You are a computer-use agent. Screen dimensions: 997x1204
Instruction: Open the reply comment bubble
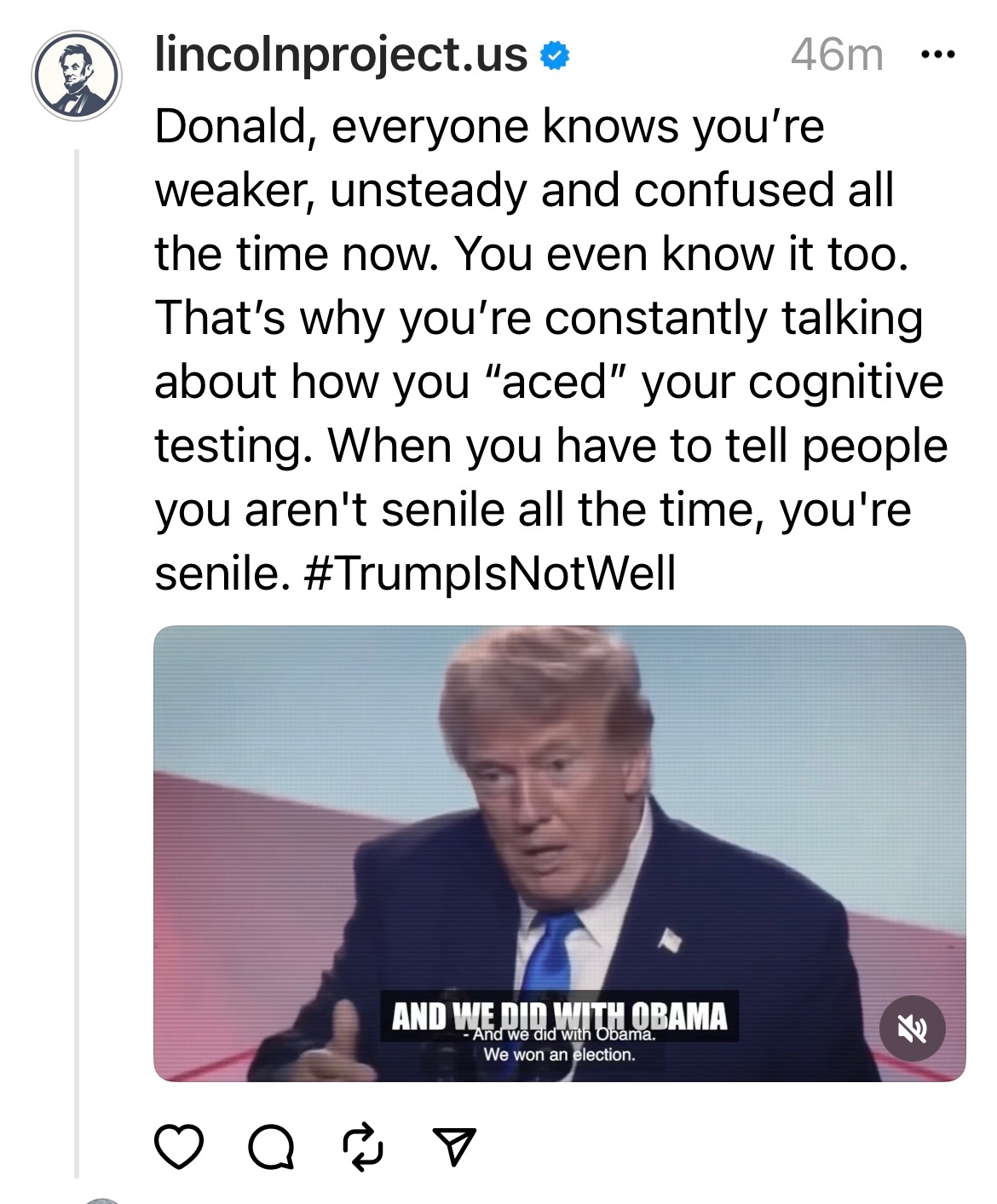tap(271, 1147)
